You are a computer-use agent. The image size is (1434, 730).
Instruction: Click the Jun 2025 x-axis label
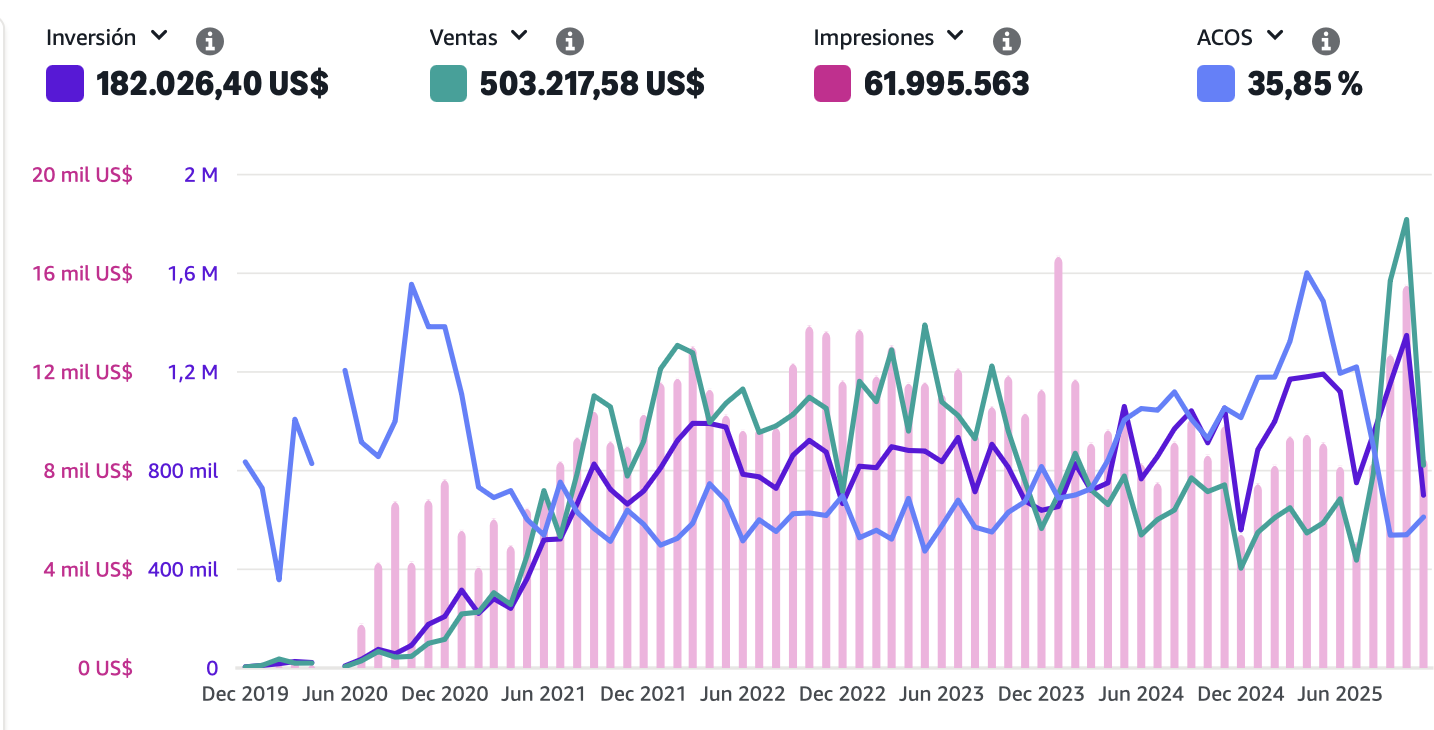pyautogui.click(x=1340, y=694)
